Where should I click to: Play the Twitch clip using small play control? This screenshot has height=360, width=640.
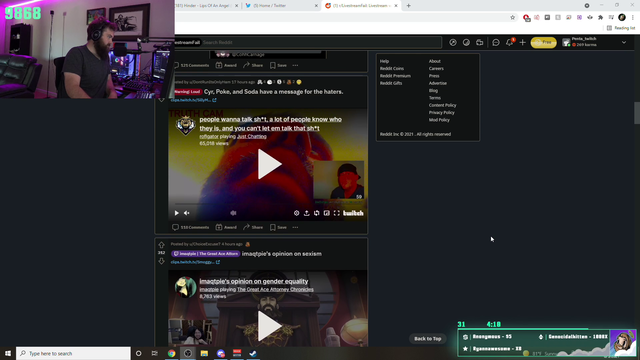pyautogui.click(x=176, y=213)
